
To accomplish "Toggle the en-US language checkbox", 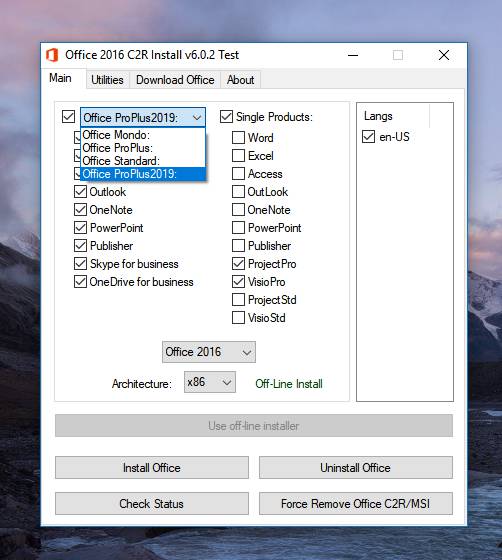I will pos(368,137).
